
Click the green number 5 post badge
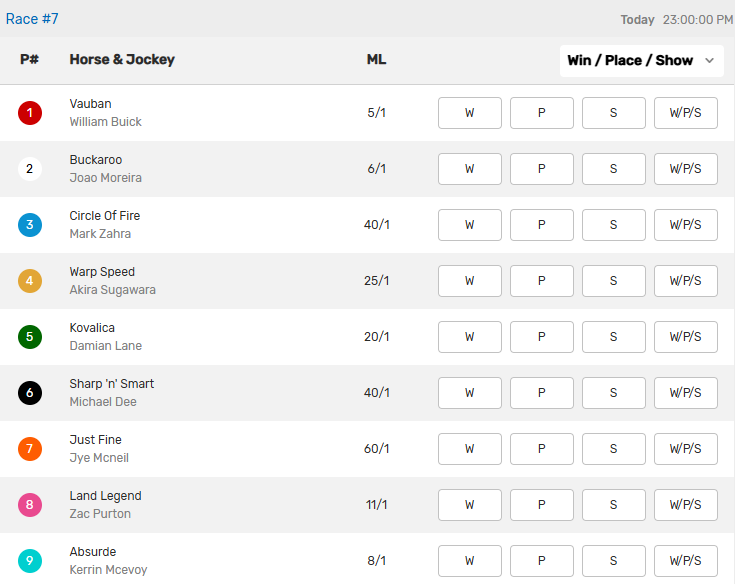click(x=29, y=337)
